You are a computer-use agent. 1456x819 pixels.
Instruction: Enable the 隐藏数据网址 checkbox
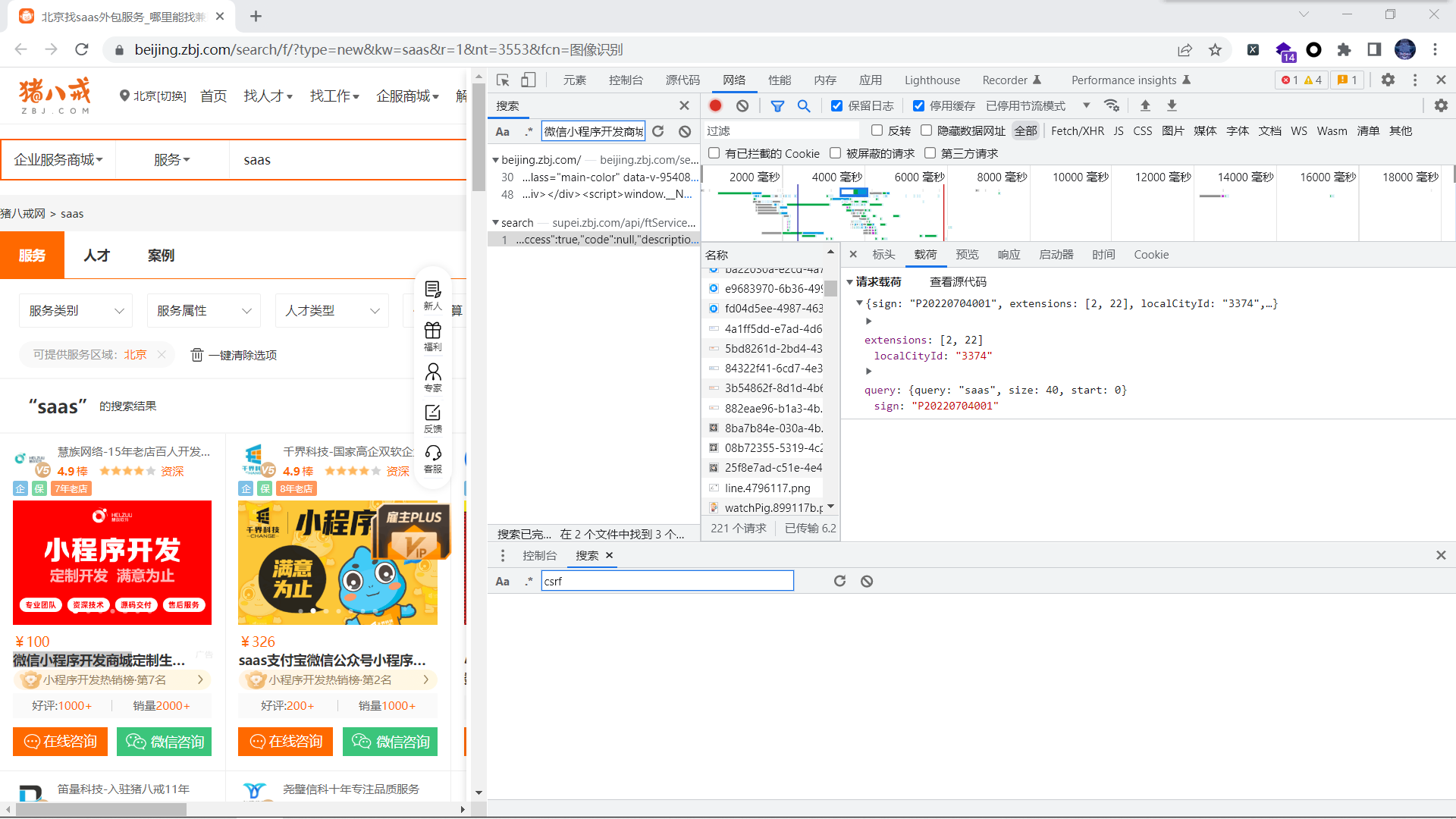tap(926, 130)
